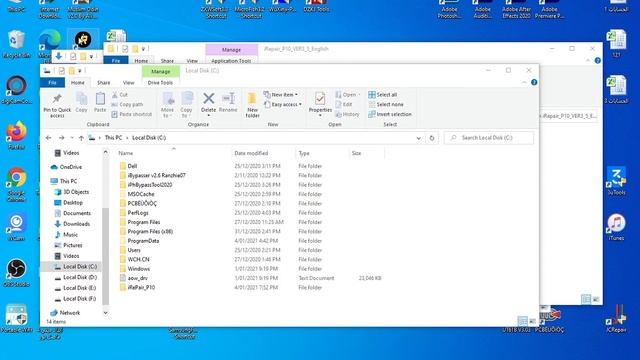Go up one level with Up arrow
This screenshot has width=640, height=360.
point(81,138)
